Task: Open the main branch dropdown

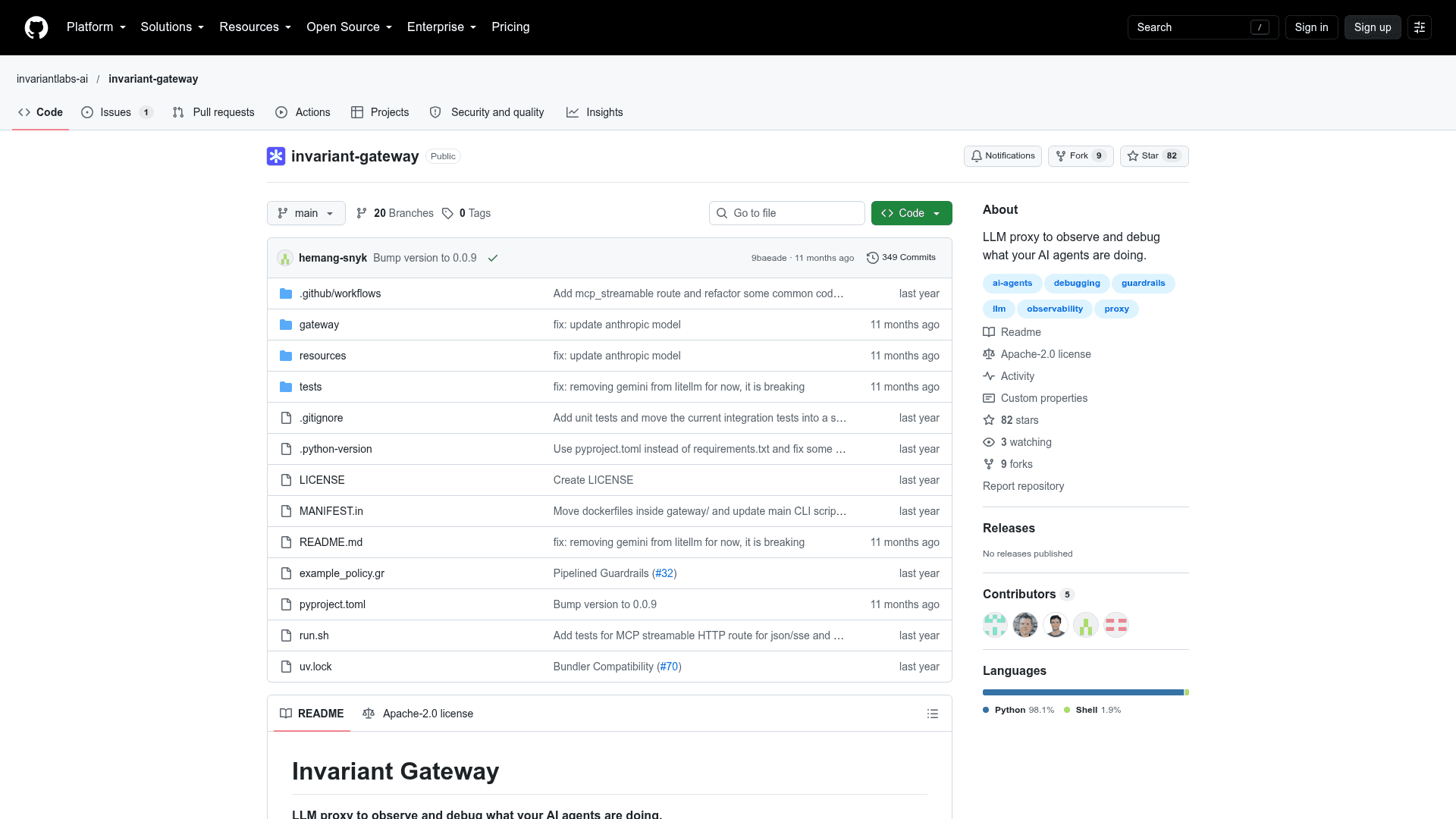Action: [306, 213]
